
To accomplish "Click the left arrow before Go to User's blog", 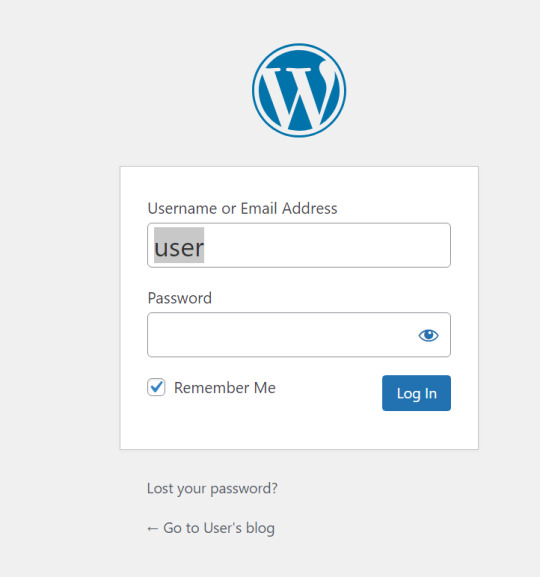I will 152,529.
